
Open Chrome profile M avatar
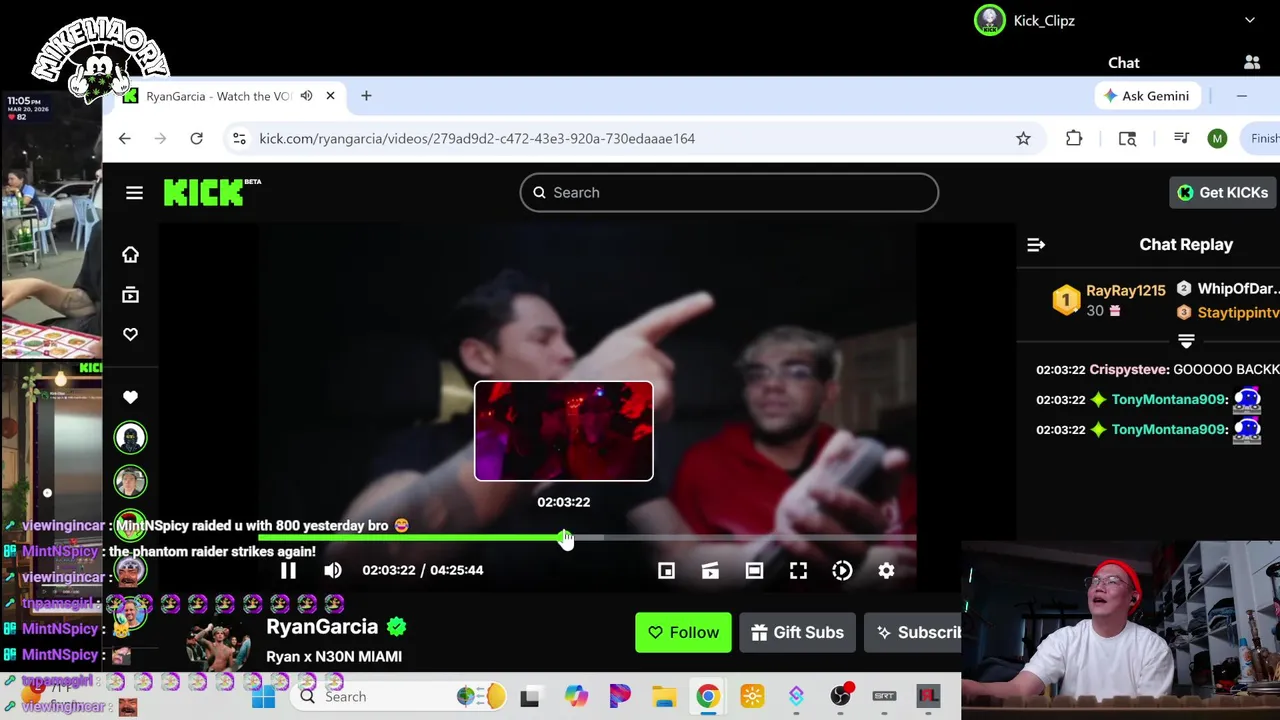tap(1217, 139)
